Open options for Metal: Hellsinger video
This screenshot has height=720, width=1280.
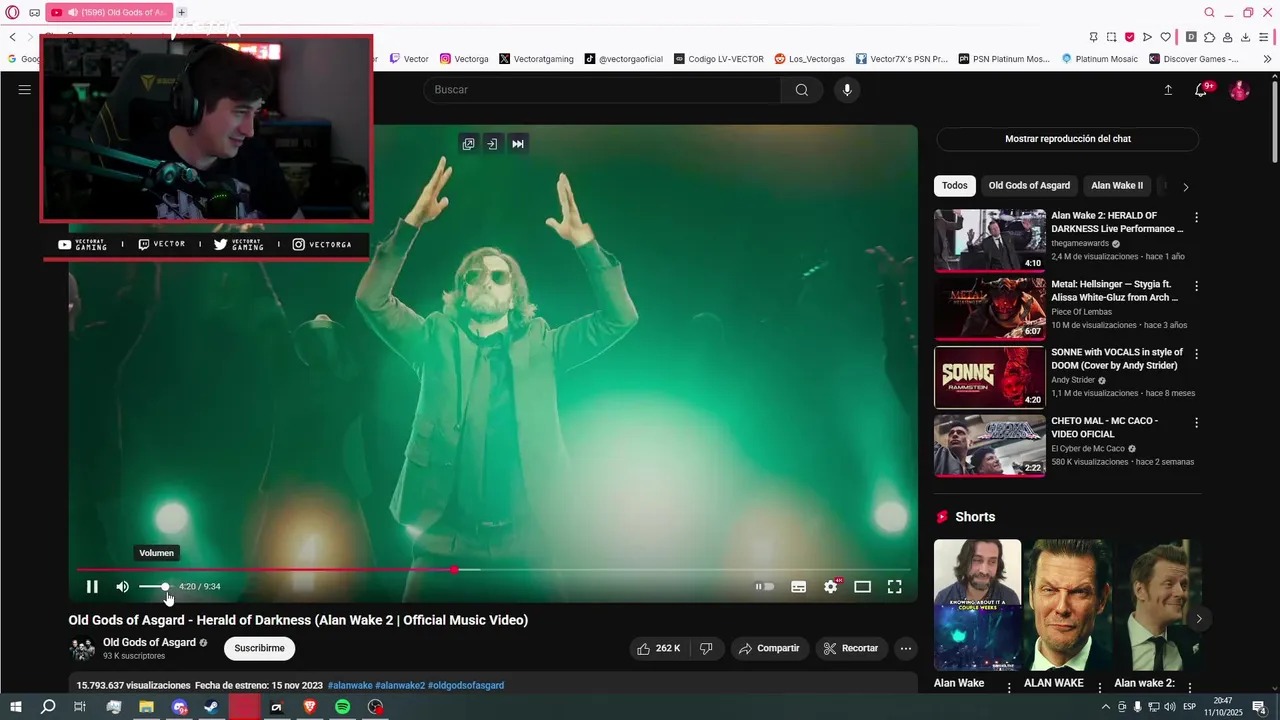coord(1196,286)
